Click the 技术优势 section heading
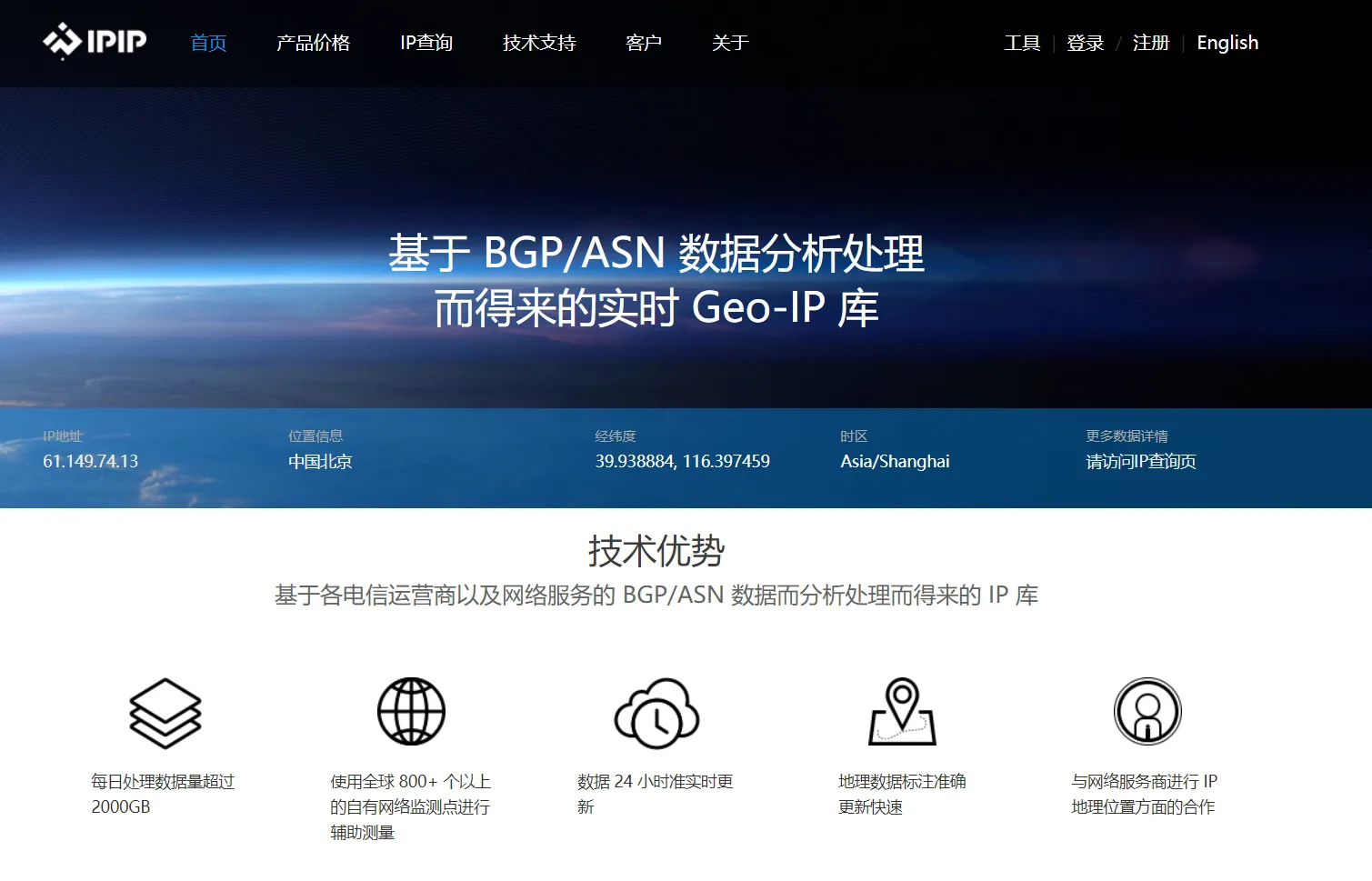This screenshot has height=881, width=1372. click(656, 551)
